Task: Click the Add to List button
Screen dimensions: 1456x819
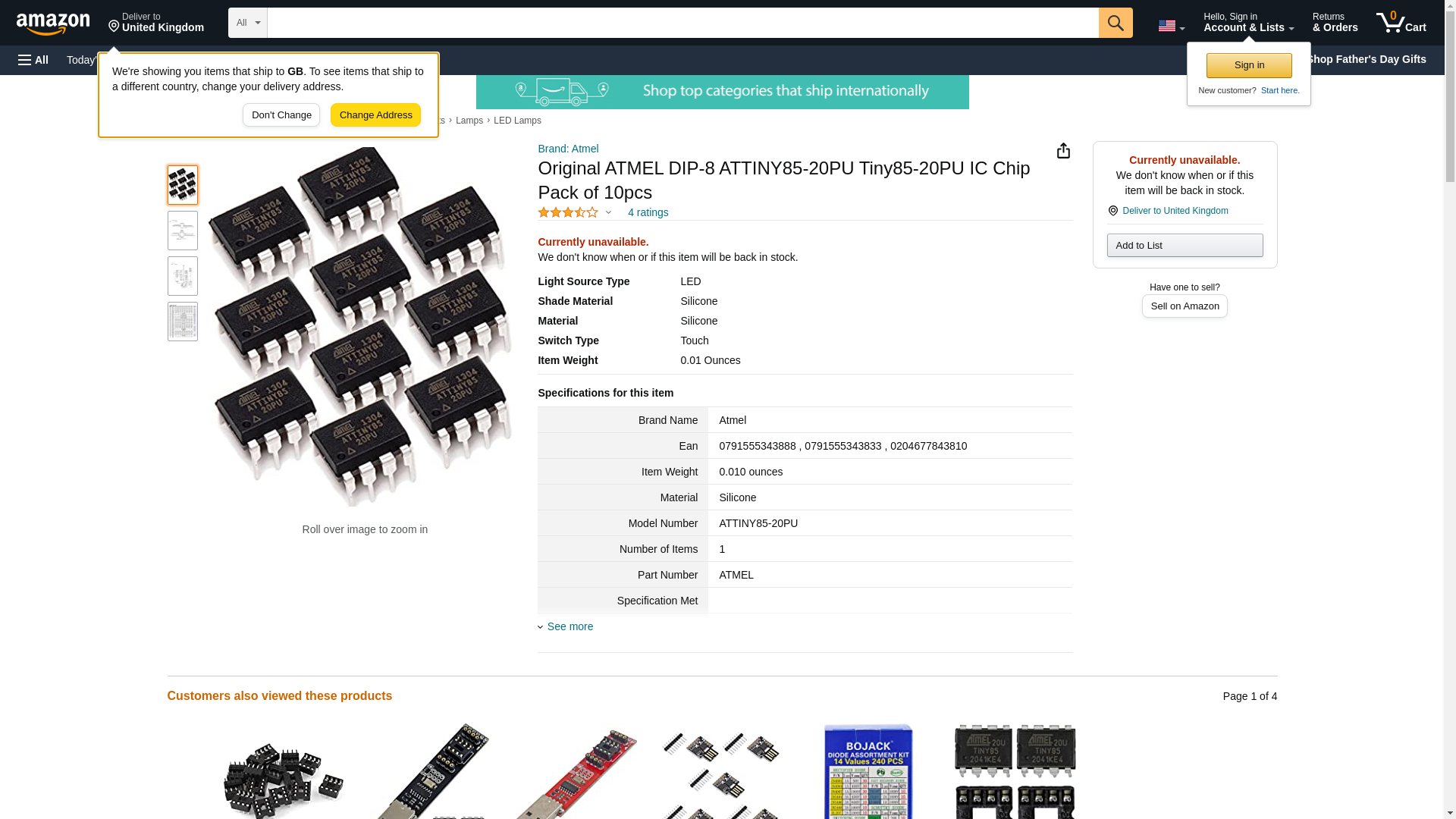Action: (1185, 245)
